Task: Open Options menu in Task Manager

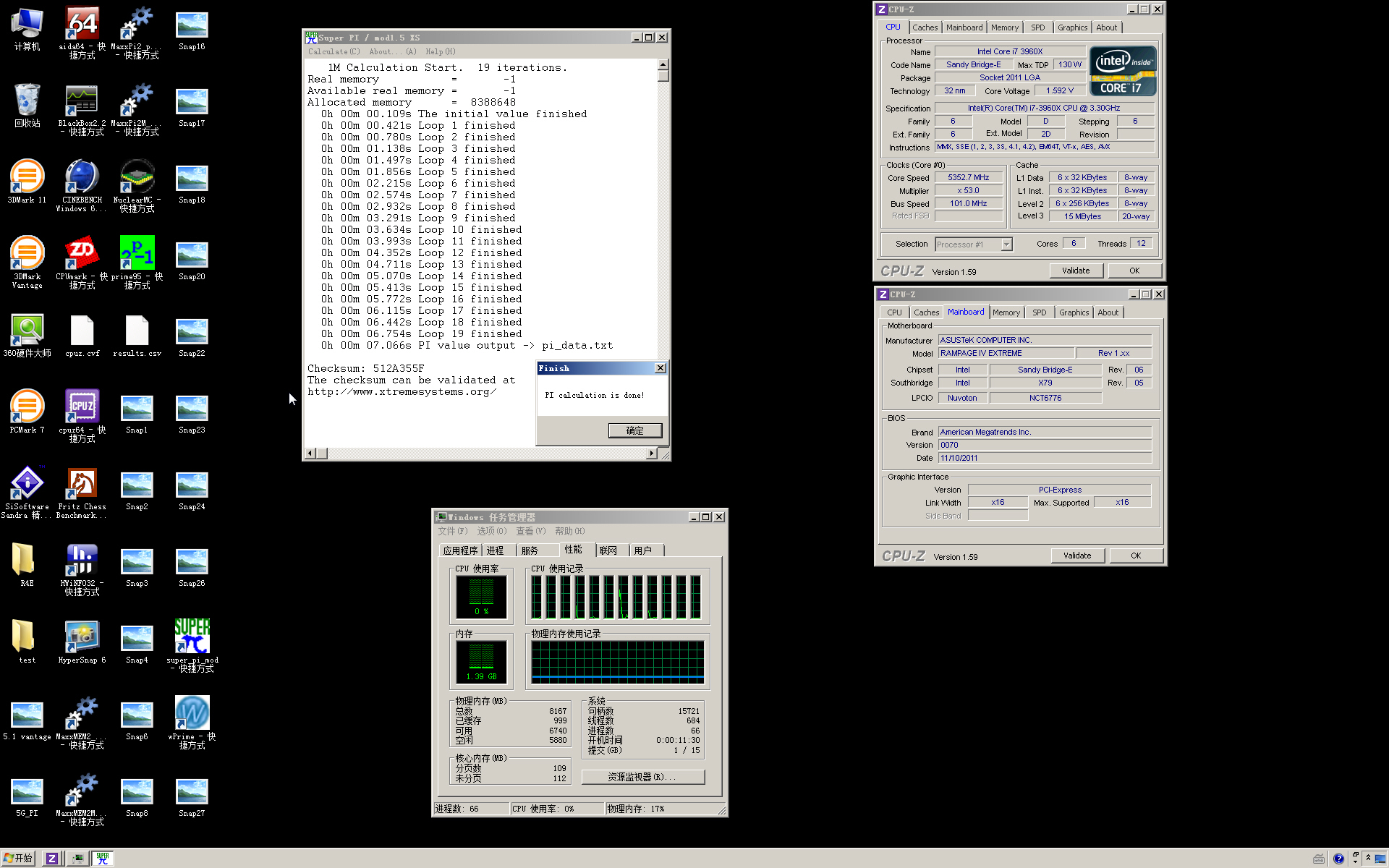Action: click(x=491, y=531)
